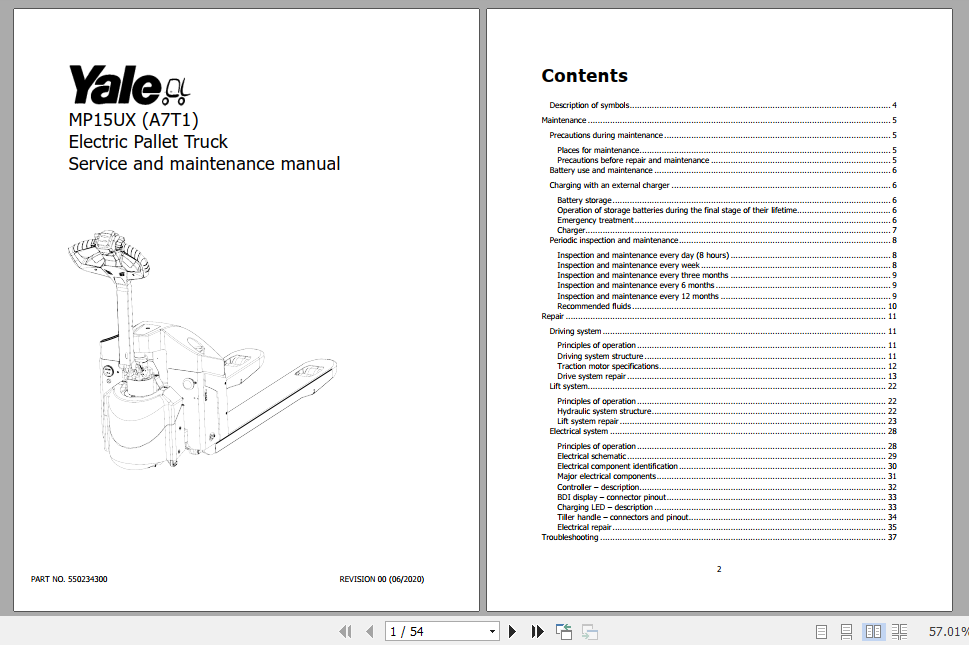Toggle the facing pages view mode

point(872,631)
